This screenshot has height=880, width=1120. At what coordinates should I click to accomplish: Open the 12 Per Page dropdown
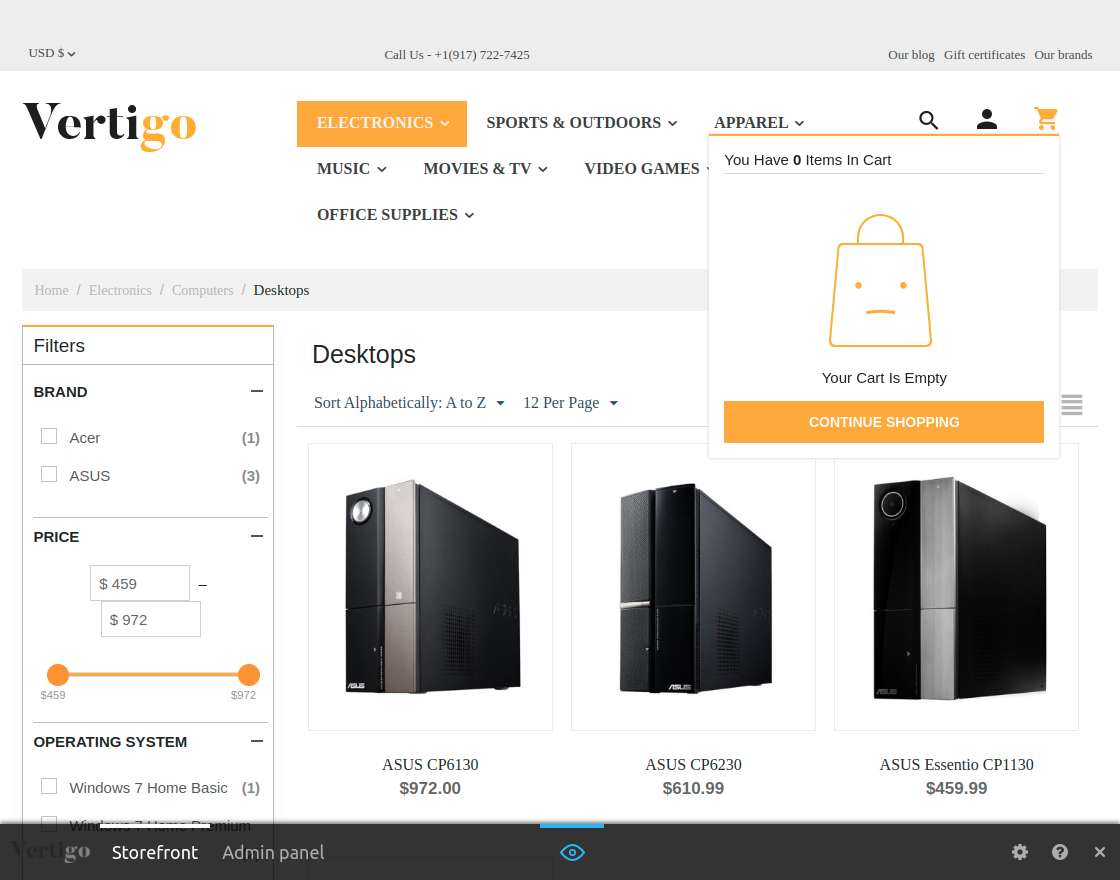[x=570, y=402]
